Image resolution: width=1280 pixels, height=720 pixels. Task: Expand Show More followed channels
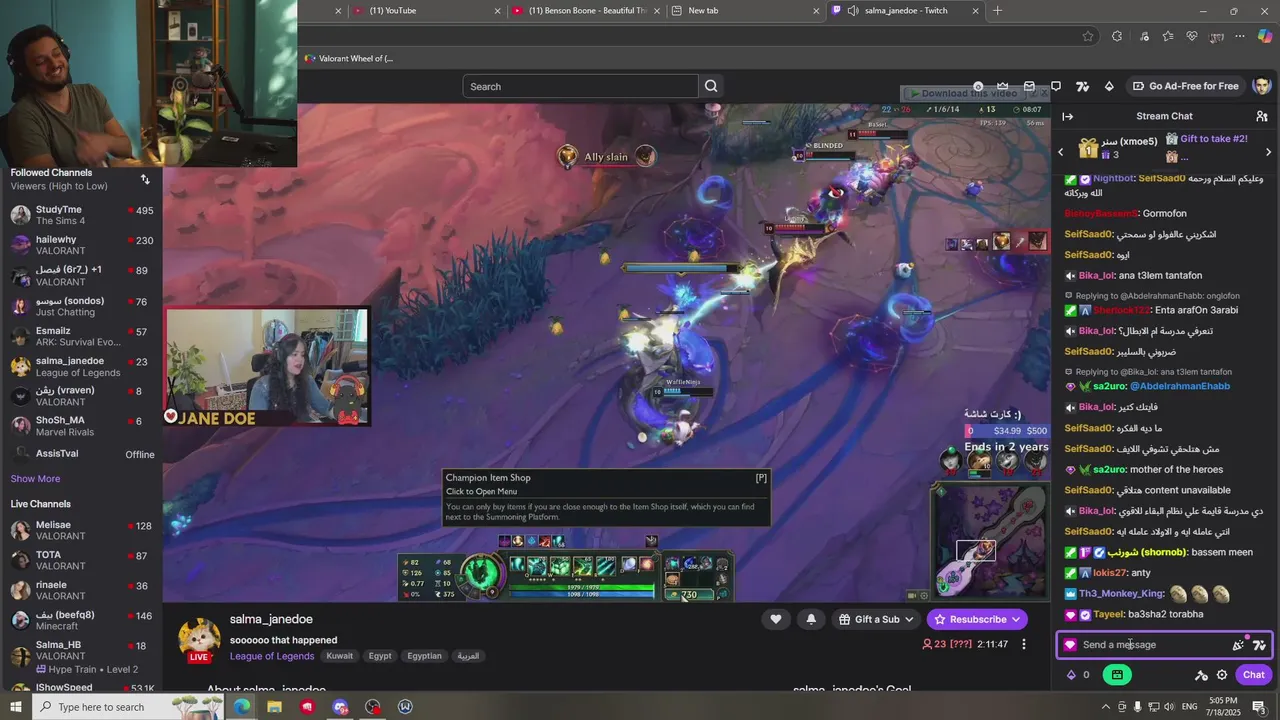tap(35, 479)
